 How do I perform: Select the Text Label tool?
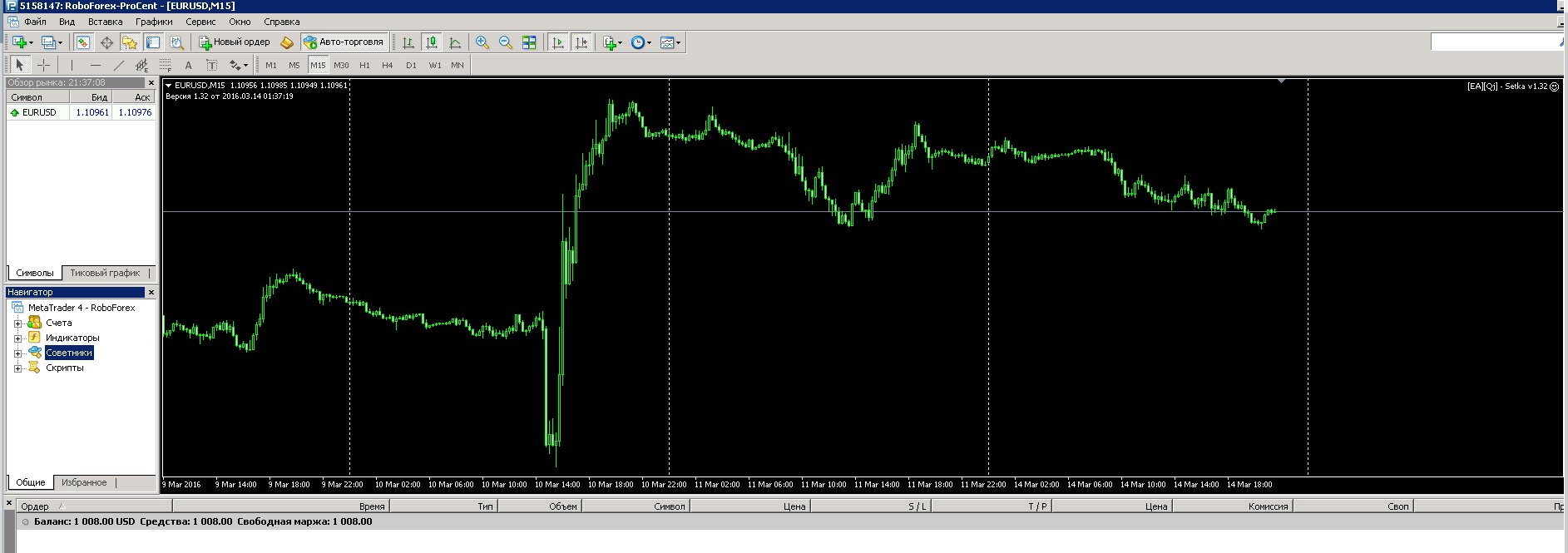tap(211, 65)
